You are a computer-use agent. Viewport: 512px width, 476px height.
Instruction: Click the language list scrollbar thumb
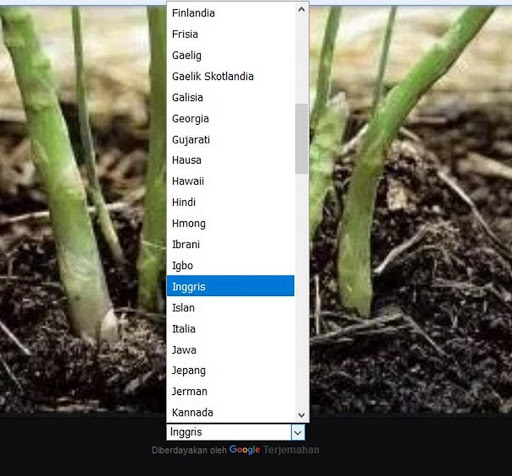301,139
